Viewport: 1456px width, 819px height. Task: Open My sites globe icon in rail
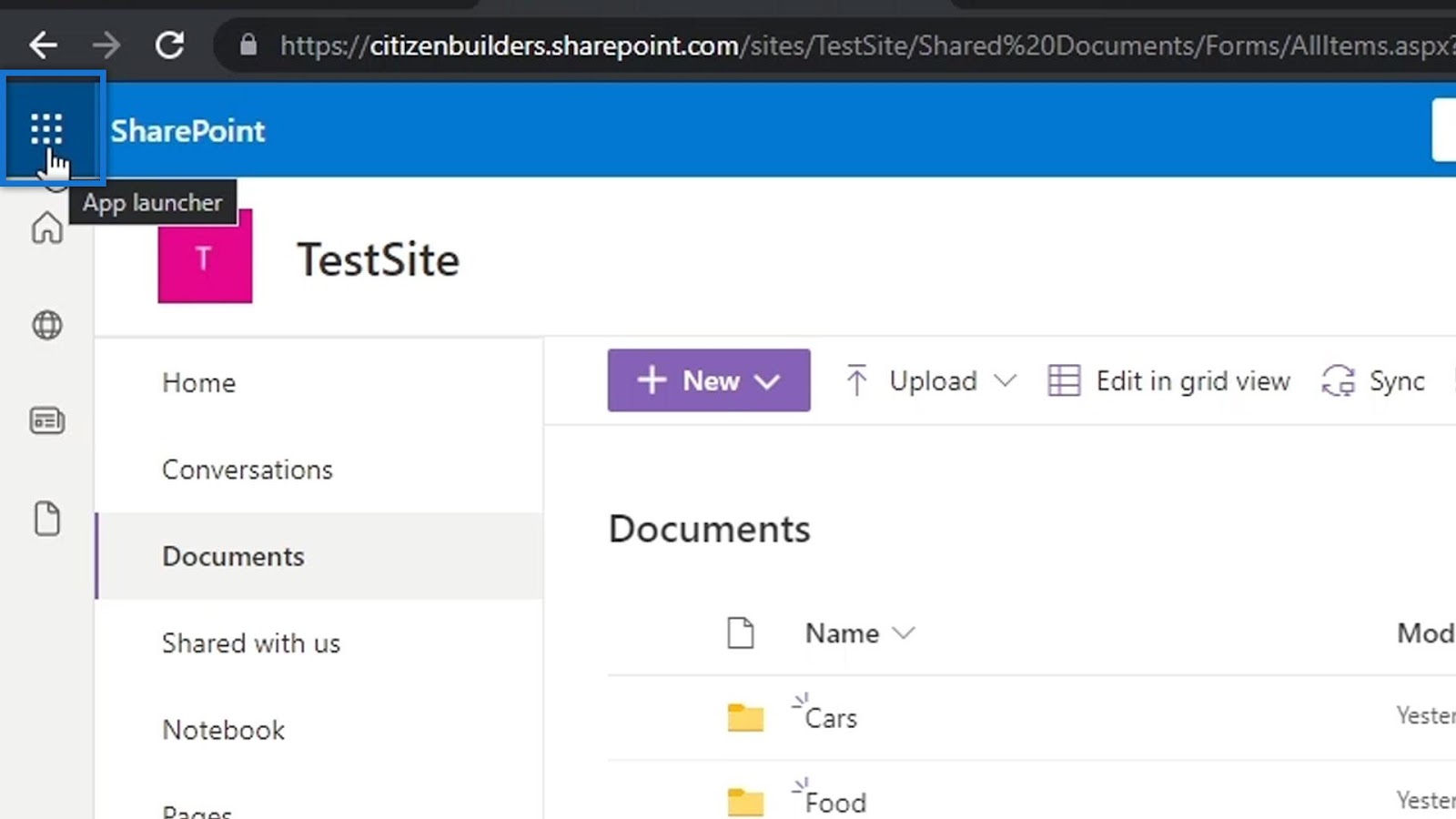[47, 325]
